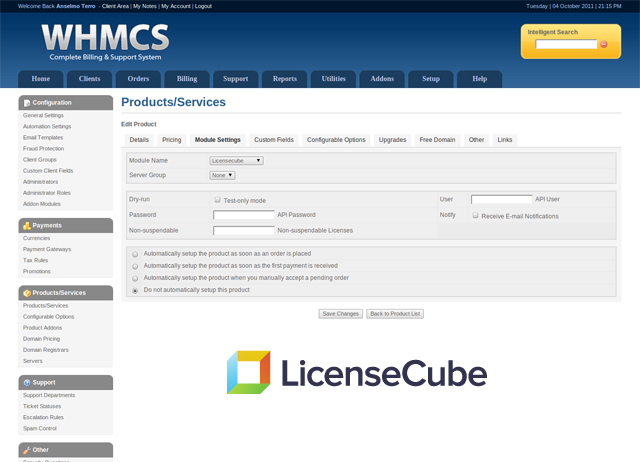The image size is (640, 462).
Task: Switch to the Details tab
Action: coord(139,140)
